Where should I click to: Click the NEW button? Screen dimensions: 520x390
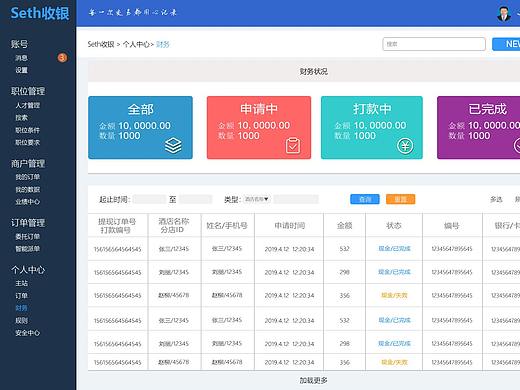[x=507, y=44]
